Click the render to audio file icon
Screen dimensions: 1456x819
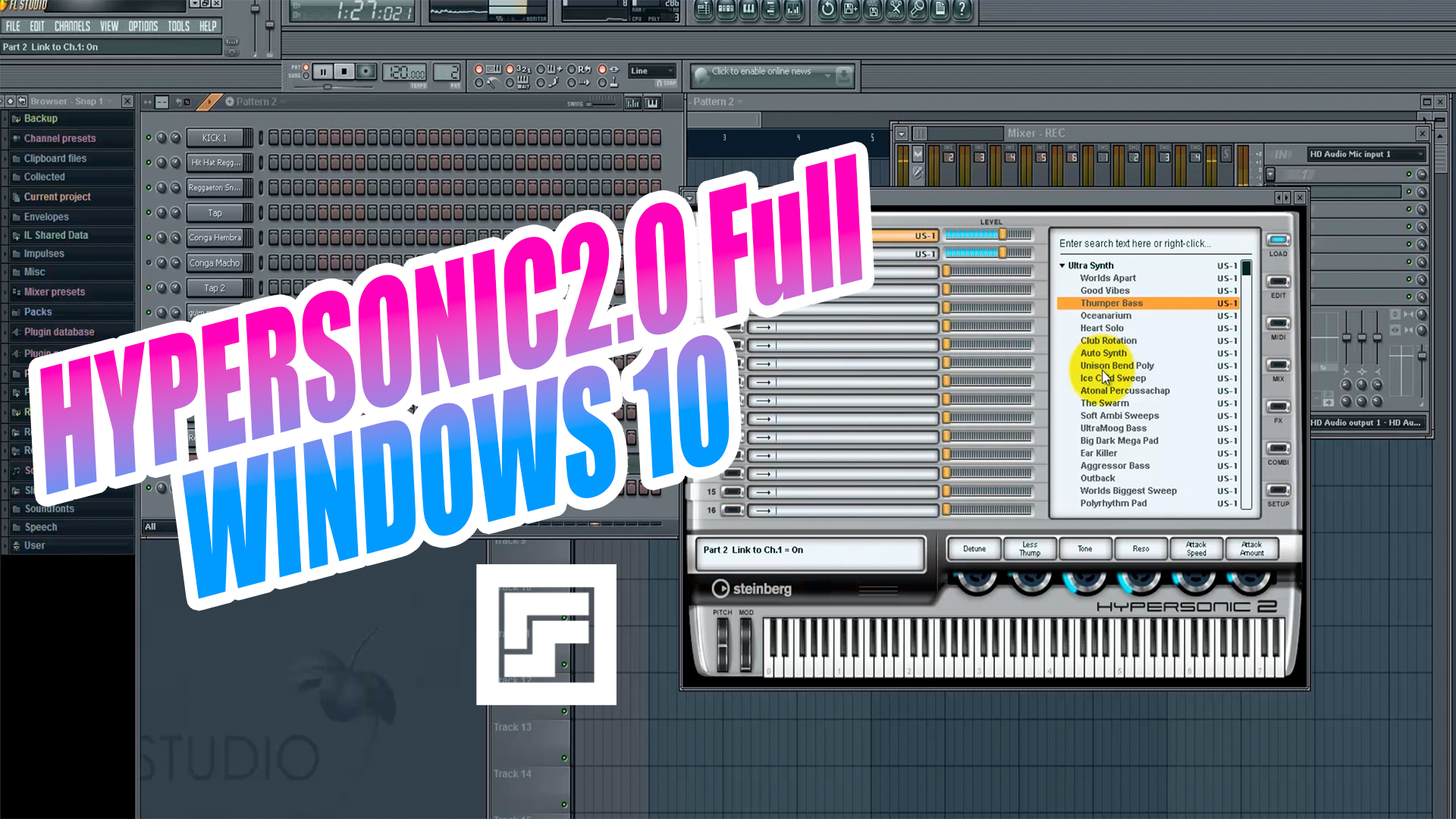tap(874, 10)
